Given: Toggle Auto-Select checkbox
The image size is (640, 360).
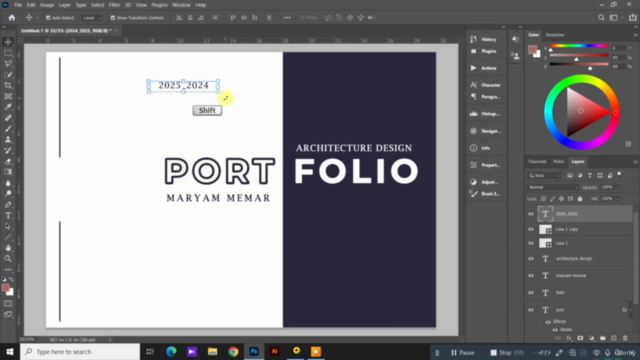Looking at the screenshot, I should tap(48, 18).
